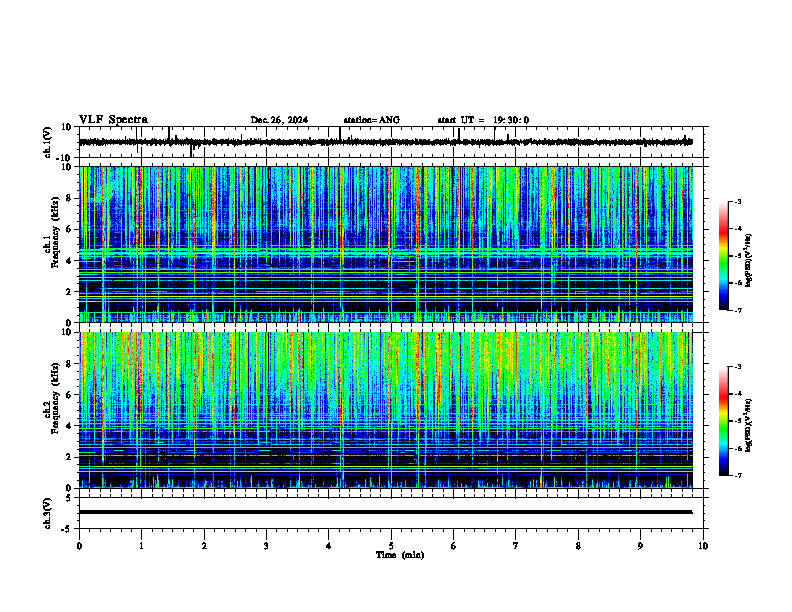Viewport: 792px width, 612px height.
Task: Click the ch.2 log(PSD) color scale caption
Action: (749, 426)
